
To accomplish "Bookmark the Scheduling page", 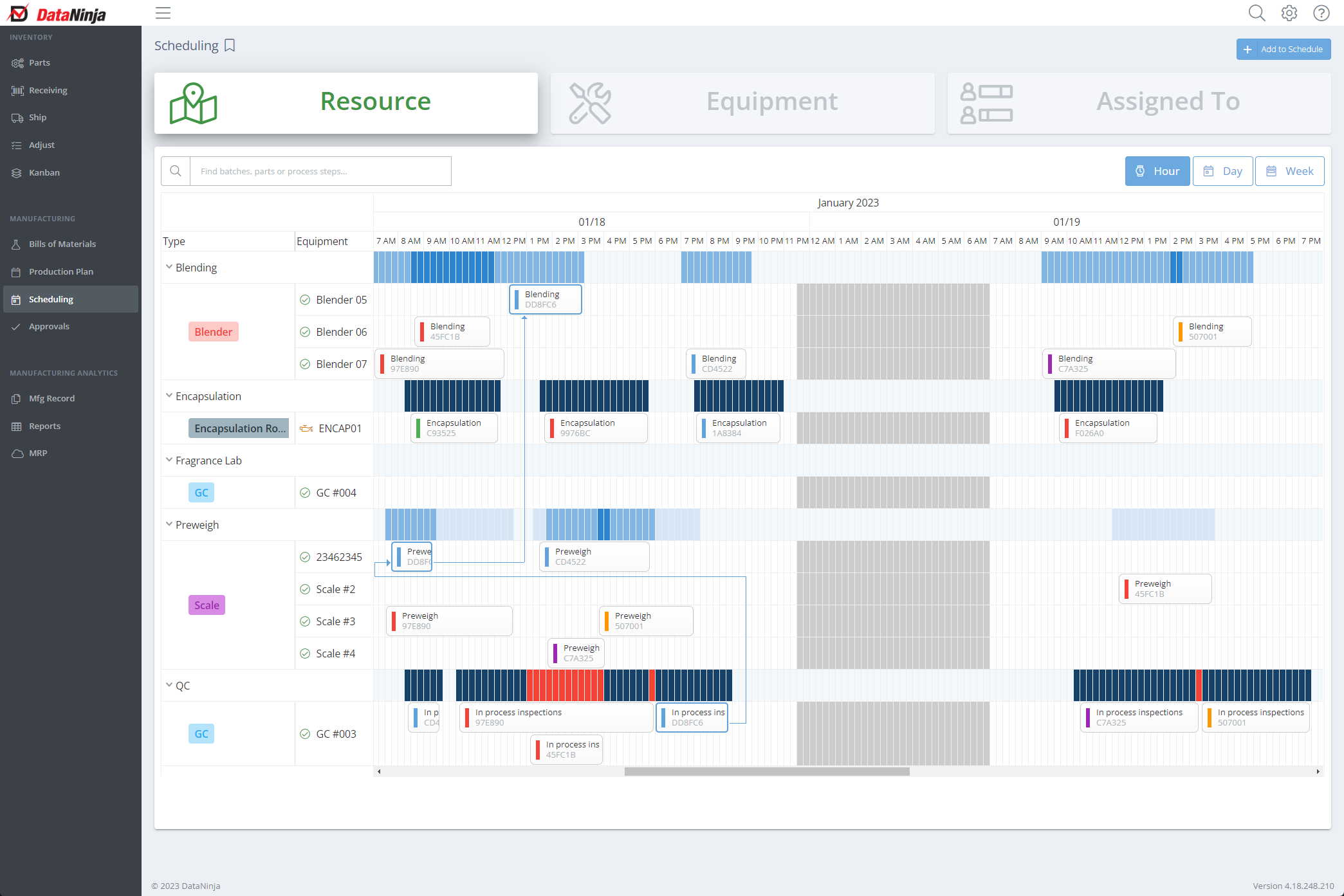I will pyautogui.click(x=230, y=46).
